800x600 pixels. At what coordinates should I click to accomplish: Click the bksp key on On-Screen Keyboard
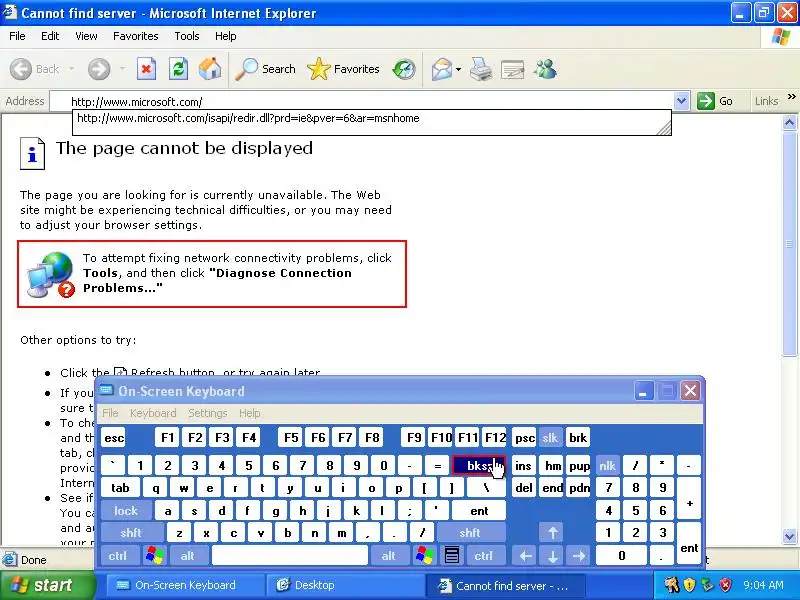[478, 466]
